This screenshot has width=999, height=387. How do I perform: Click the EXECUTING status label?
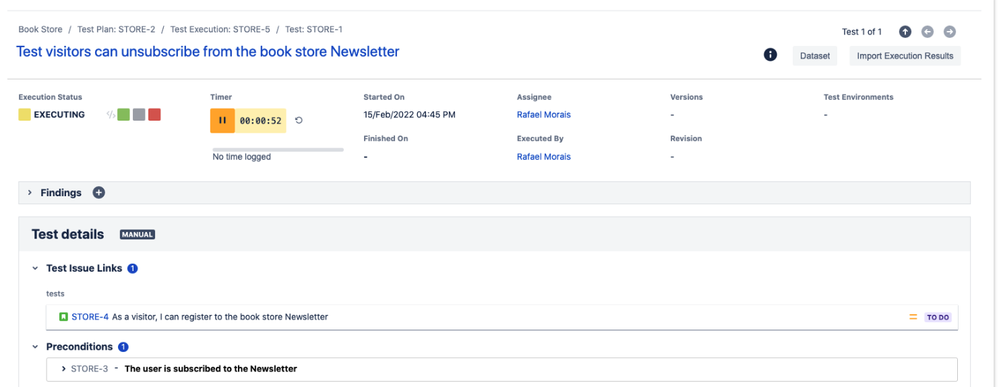tap(59, 115)
